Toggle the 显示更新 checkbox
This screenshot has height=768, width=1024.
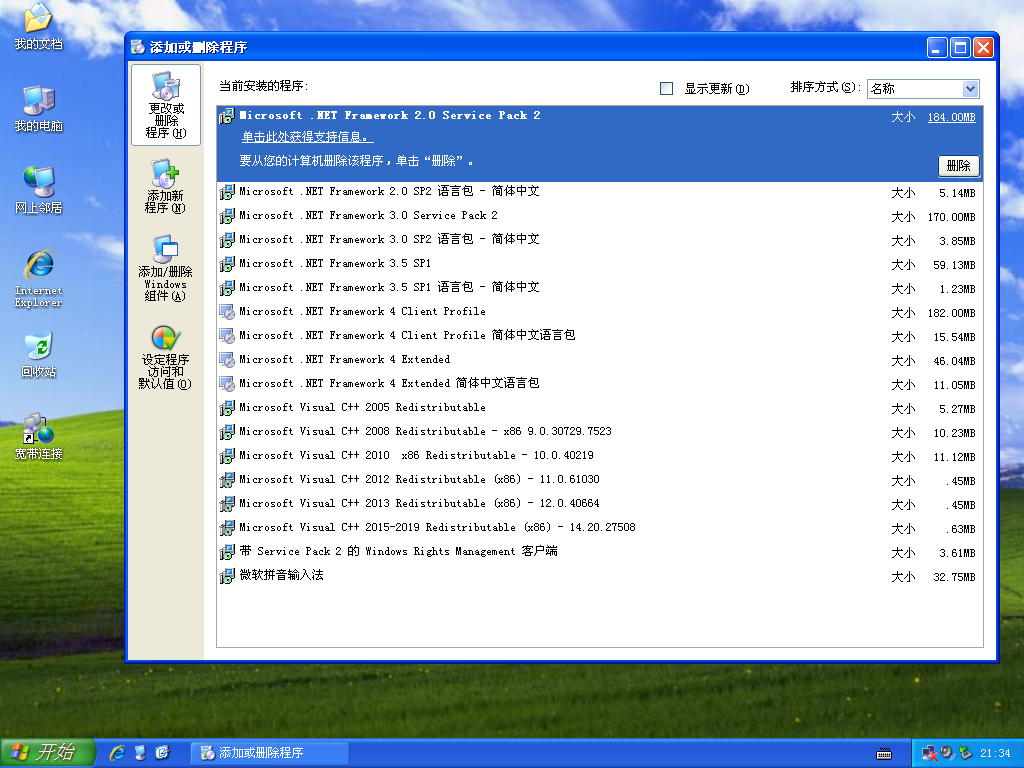click(666, 88)
